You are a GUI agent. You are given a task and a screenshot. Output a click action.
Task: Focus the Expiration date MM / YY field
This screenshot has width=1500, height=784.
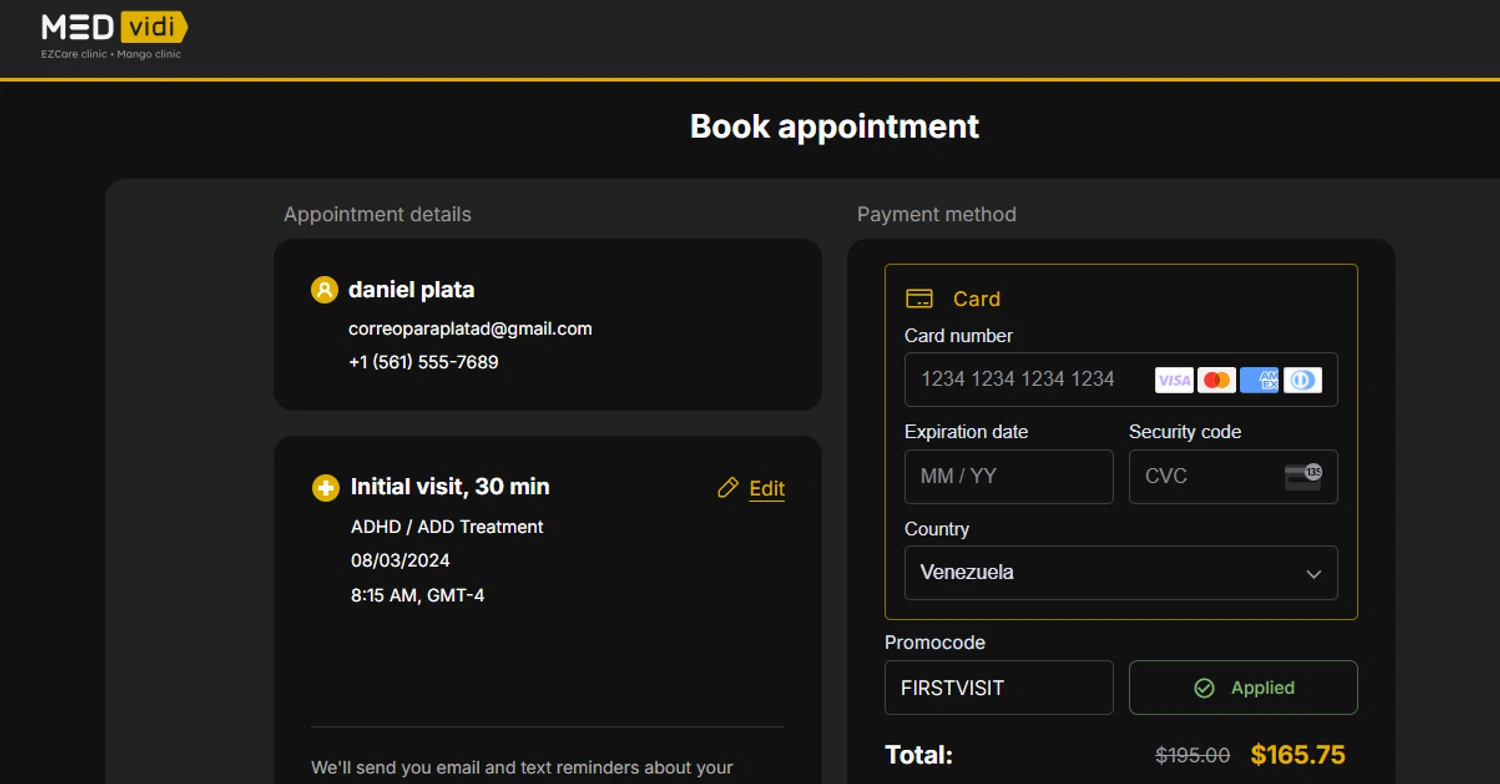(x=1009, y=477)
